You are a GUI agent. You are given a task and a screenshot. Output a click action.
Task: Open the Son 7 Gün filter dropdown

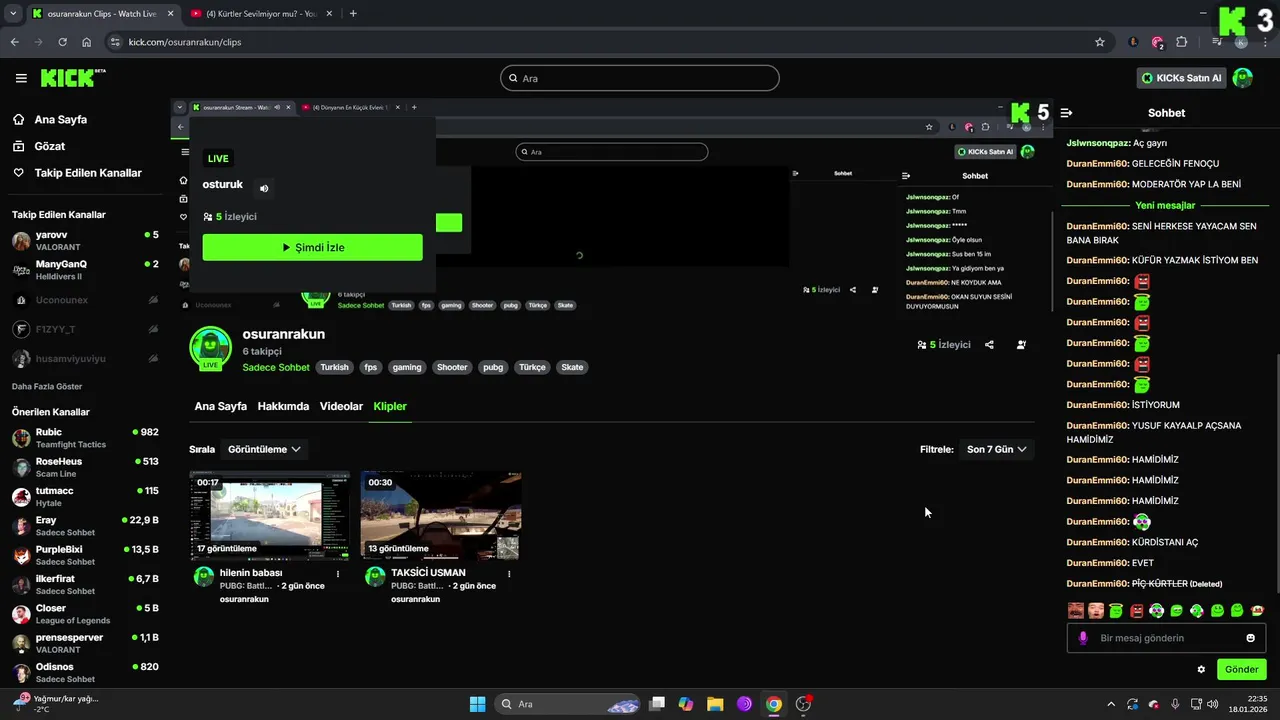996,450
